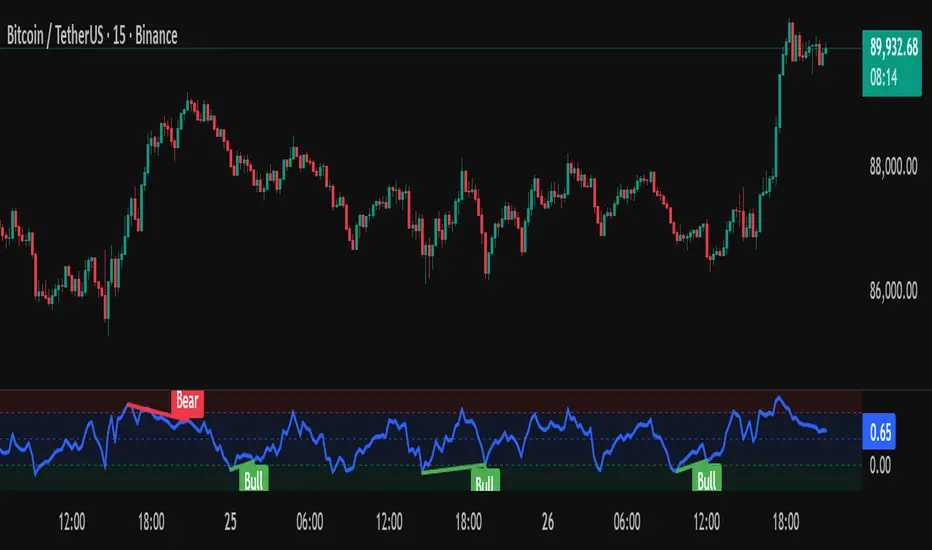Image resolution: width=932 pixels, height=550 pixels.
Task: Click the last 18:00 time axis label
Action: (786, 522)
